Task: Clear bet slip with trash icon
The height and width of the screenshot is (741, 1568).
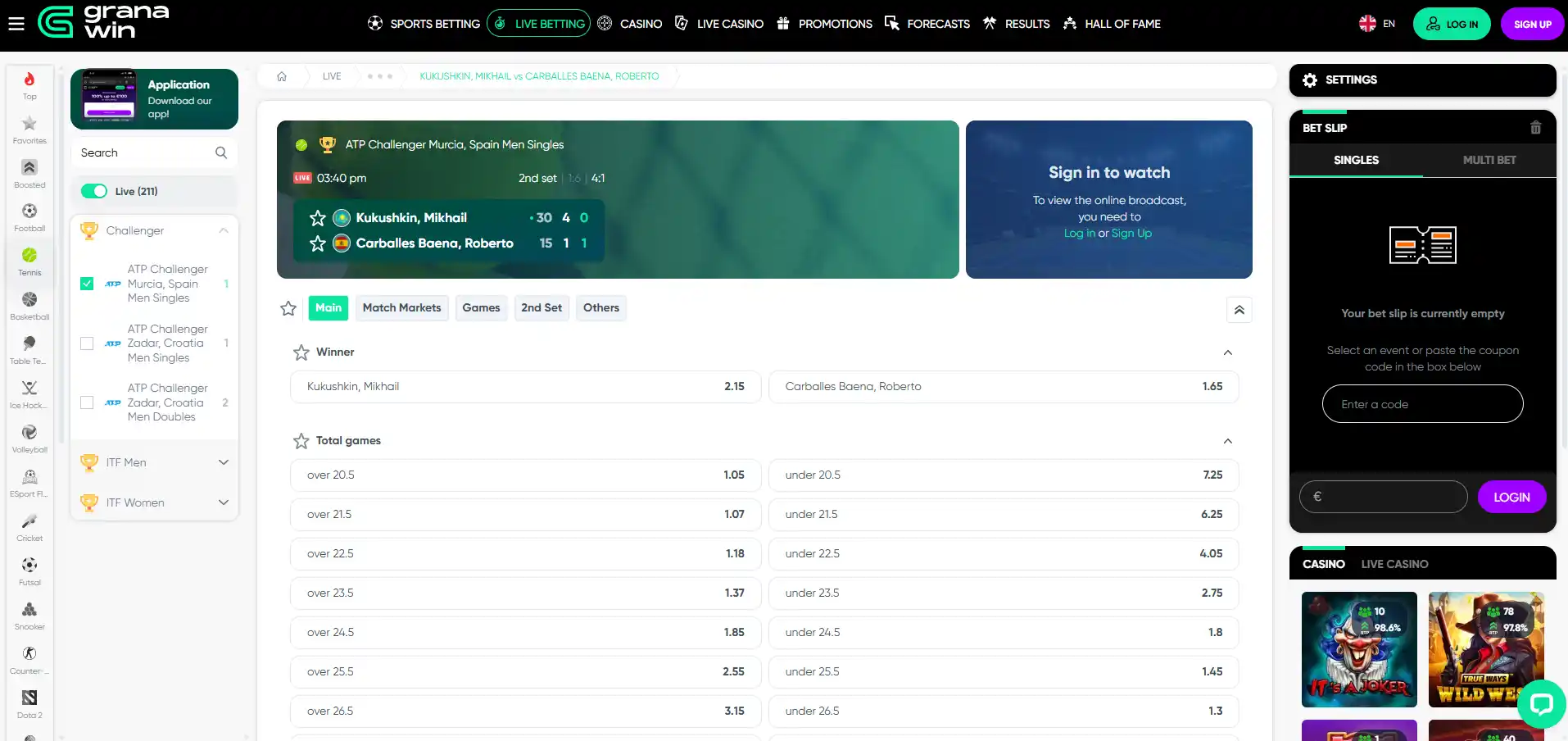Action: (x=1535, y=128)
